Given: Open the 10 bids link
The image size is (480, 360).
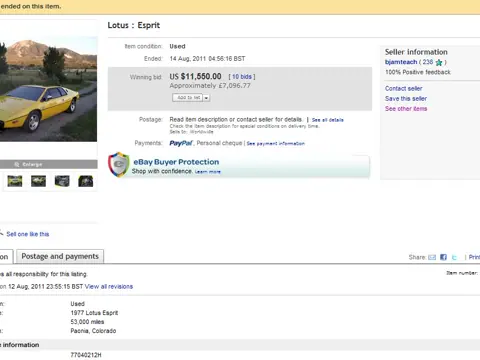Looking at the screenshot, I should pyautogui.click(x=242, y=77).
